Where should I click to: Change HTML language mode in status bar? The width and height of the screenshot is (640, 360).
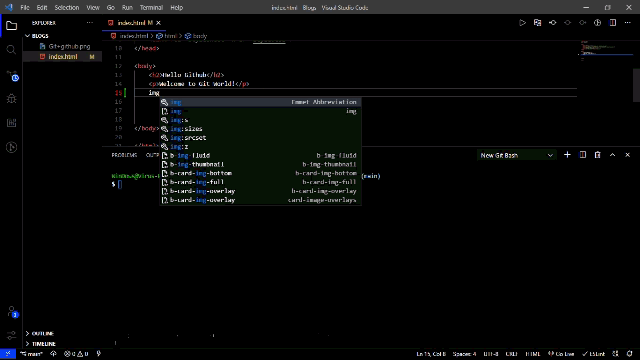(x=533, y=354)
